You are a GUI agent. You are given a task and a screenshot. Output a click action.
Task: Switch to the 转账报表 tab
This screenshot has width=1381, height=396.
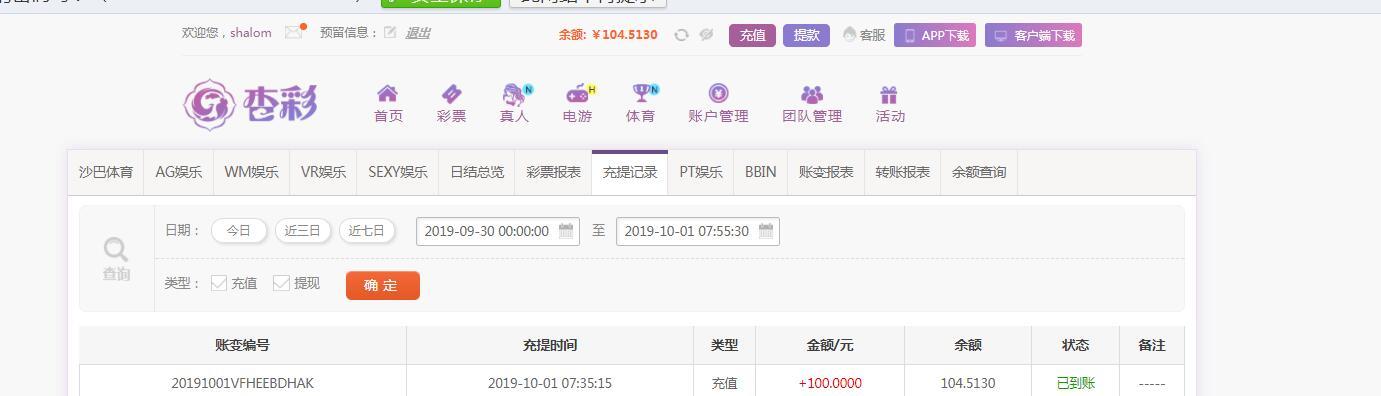tap(903, 172)
